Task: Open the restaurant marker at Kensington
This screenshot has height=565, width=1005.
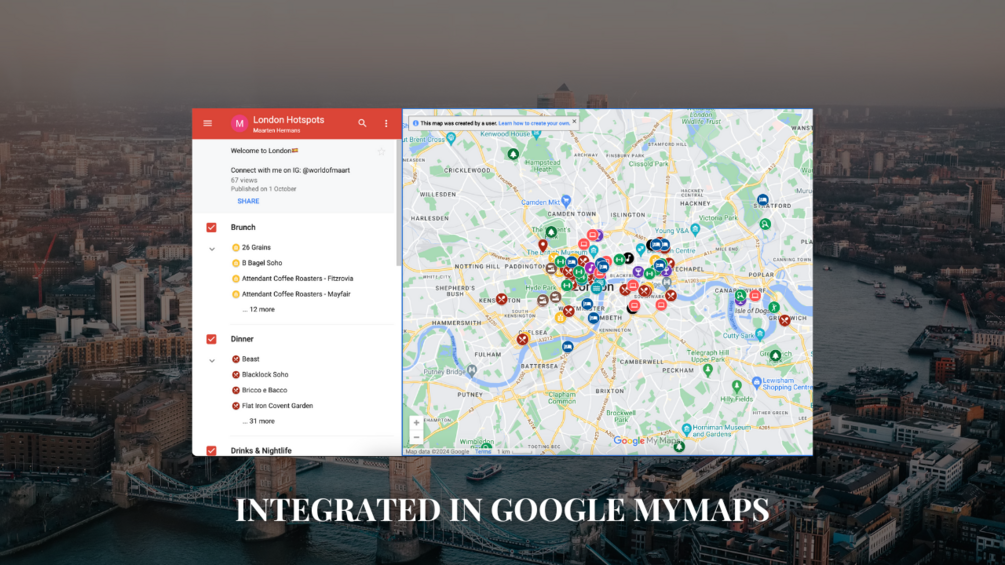Action: click(501, 299)
